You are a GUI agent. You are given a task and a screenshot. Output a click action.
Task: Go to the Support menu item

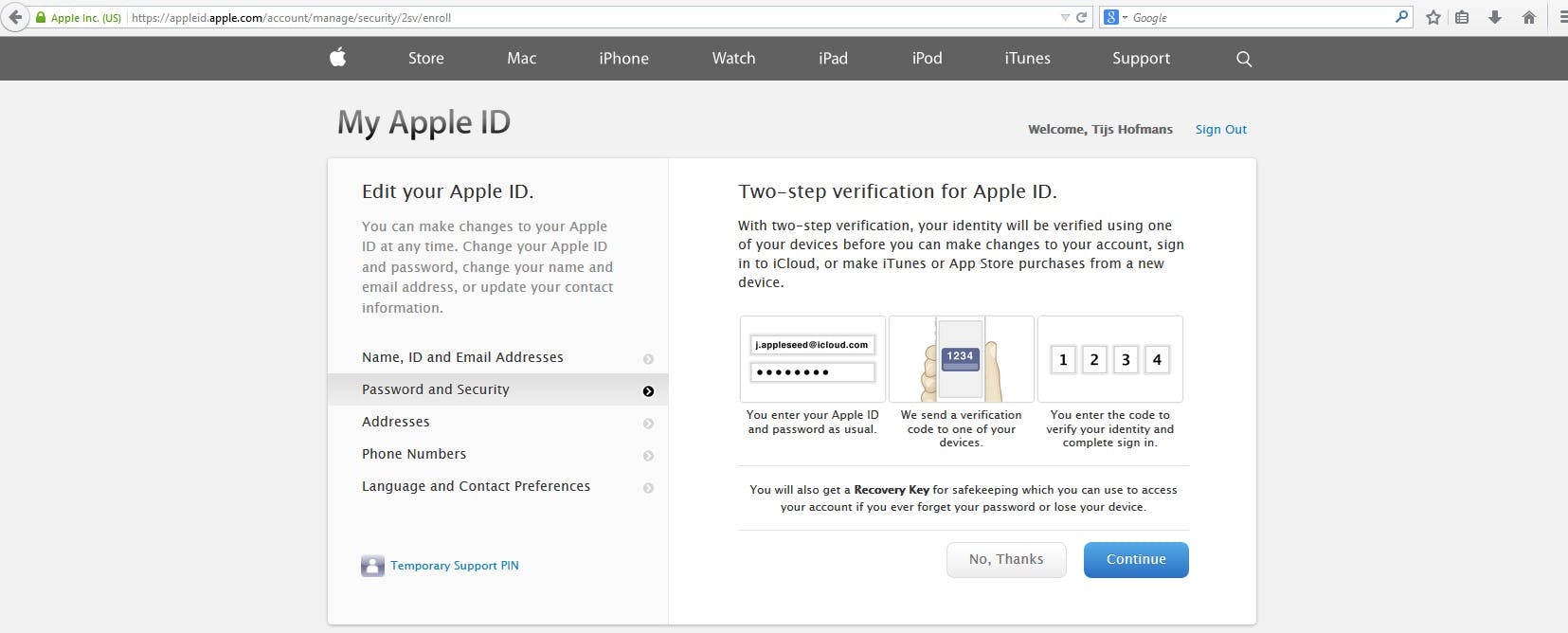tap(1141, 58)
